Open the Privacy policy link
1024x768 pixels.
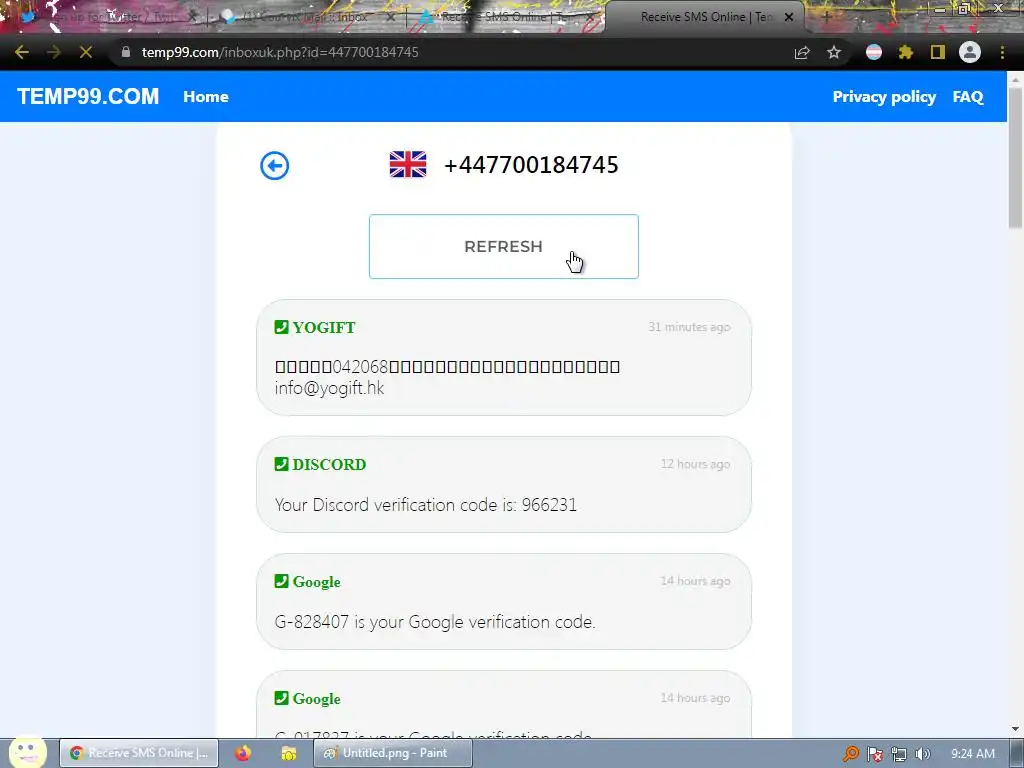884,97
